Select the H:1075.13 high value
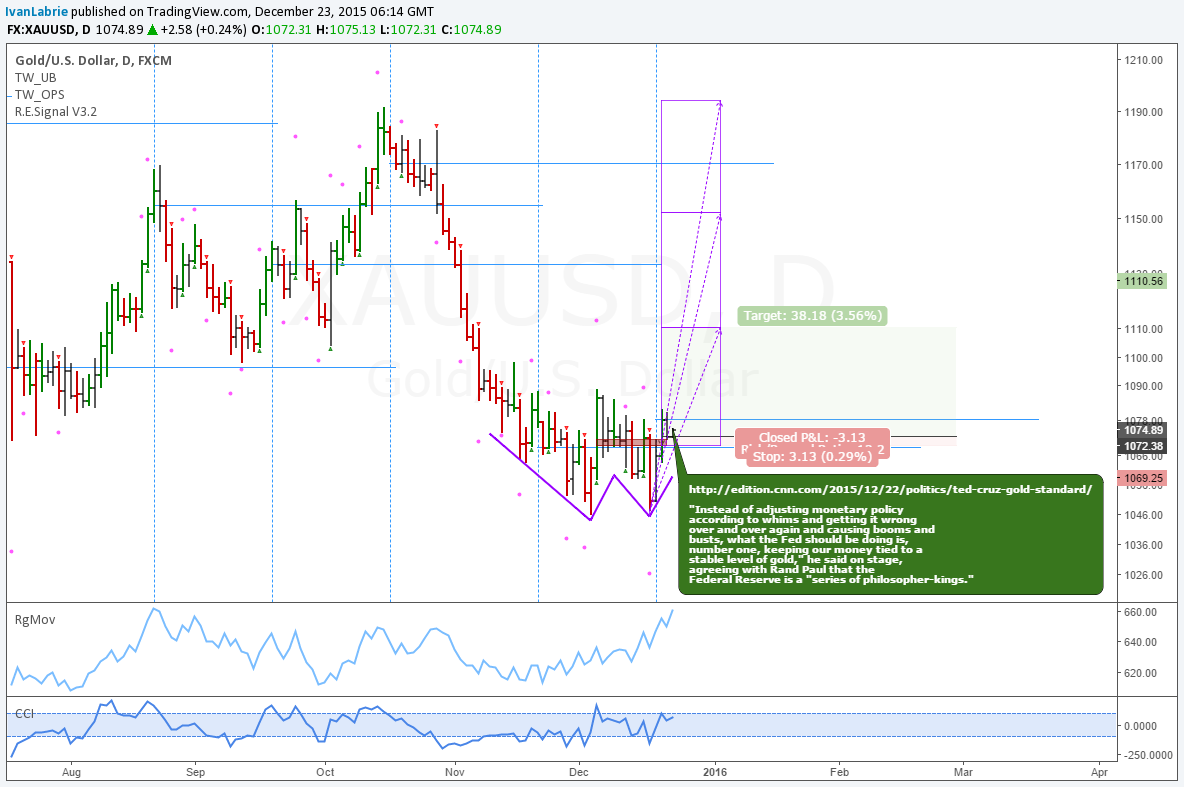The width and height of the screenshot is (1184, 787). (x=346, y=29)
